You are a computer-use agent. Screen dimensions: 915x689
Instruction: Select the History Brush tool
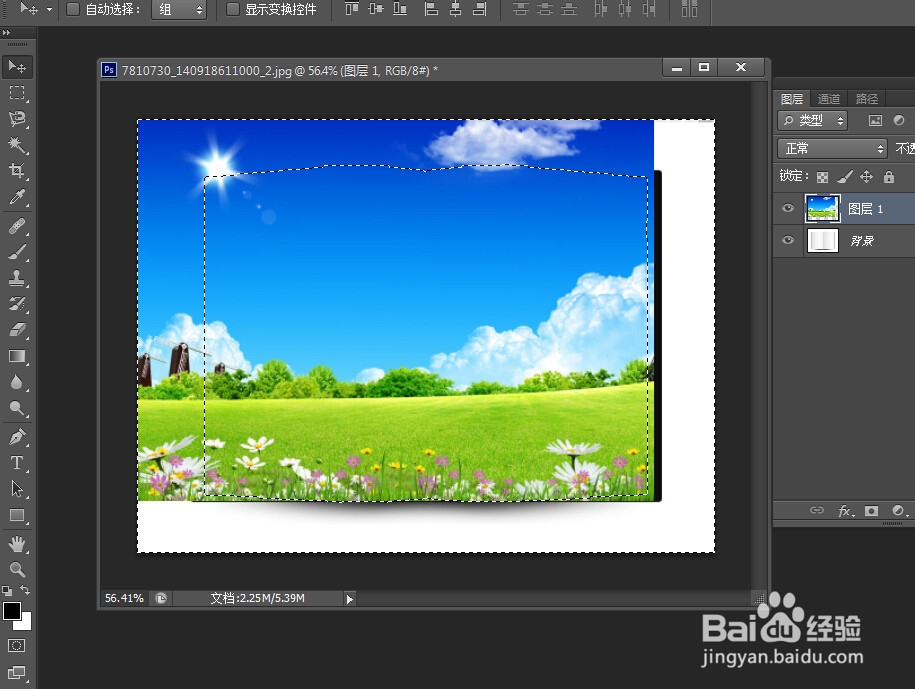pos(17,304)
